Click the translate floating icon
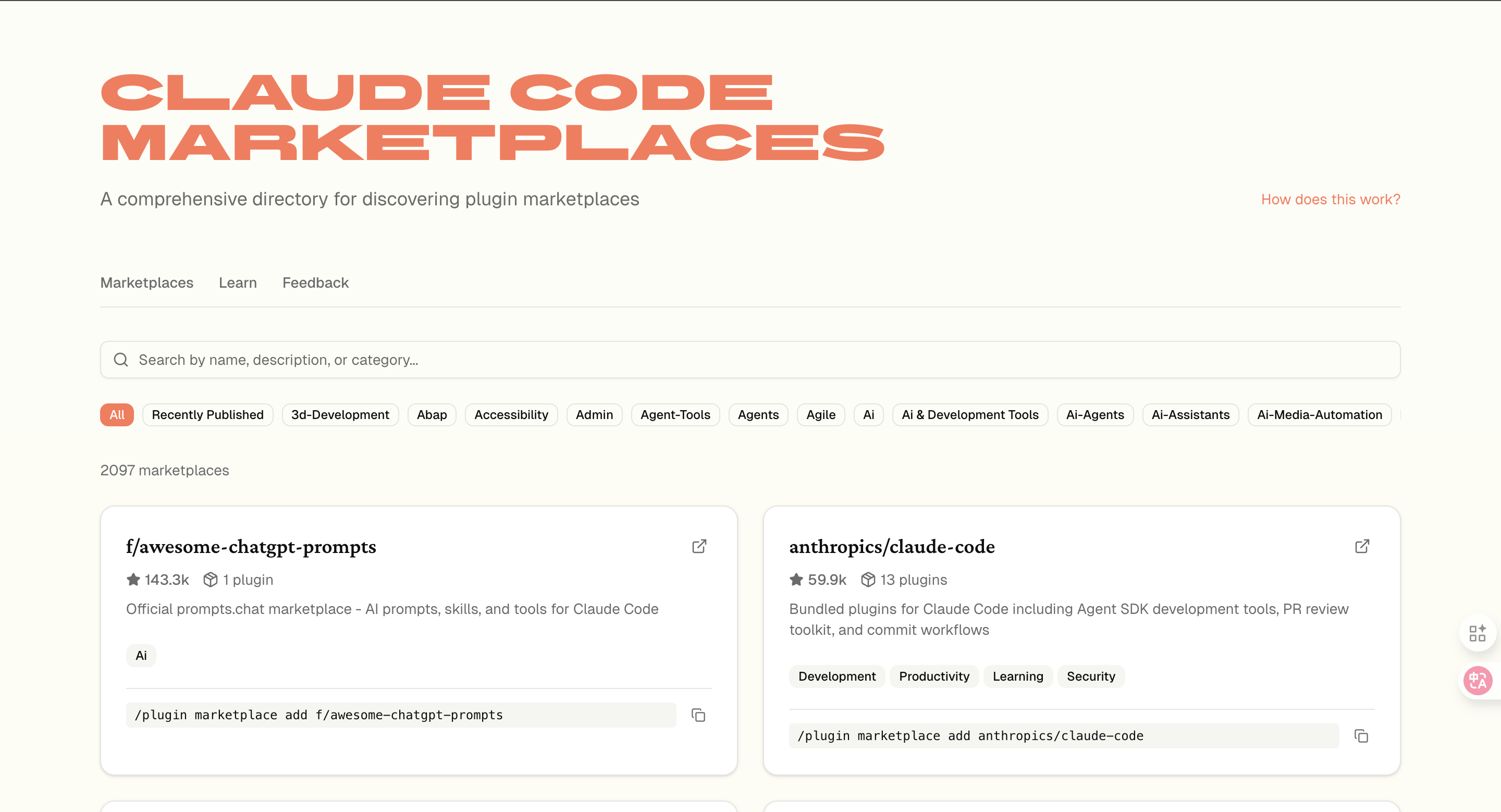1501x812 pixels. click(x=1478, y=680)
